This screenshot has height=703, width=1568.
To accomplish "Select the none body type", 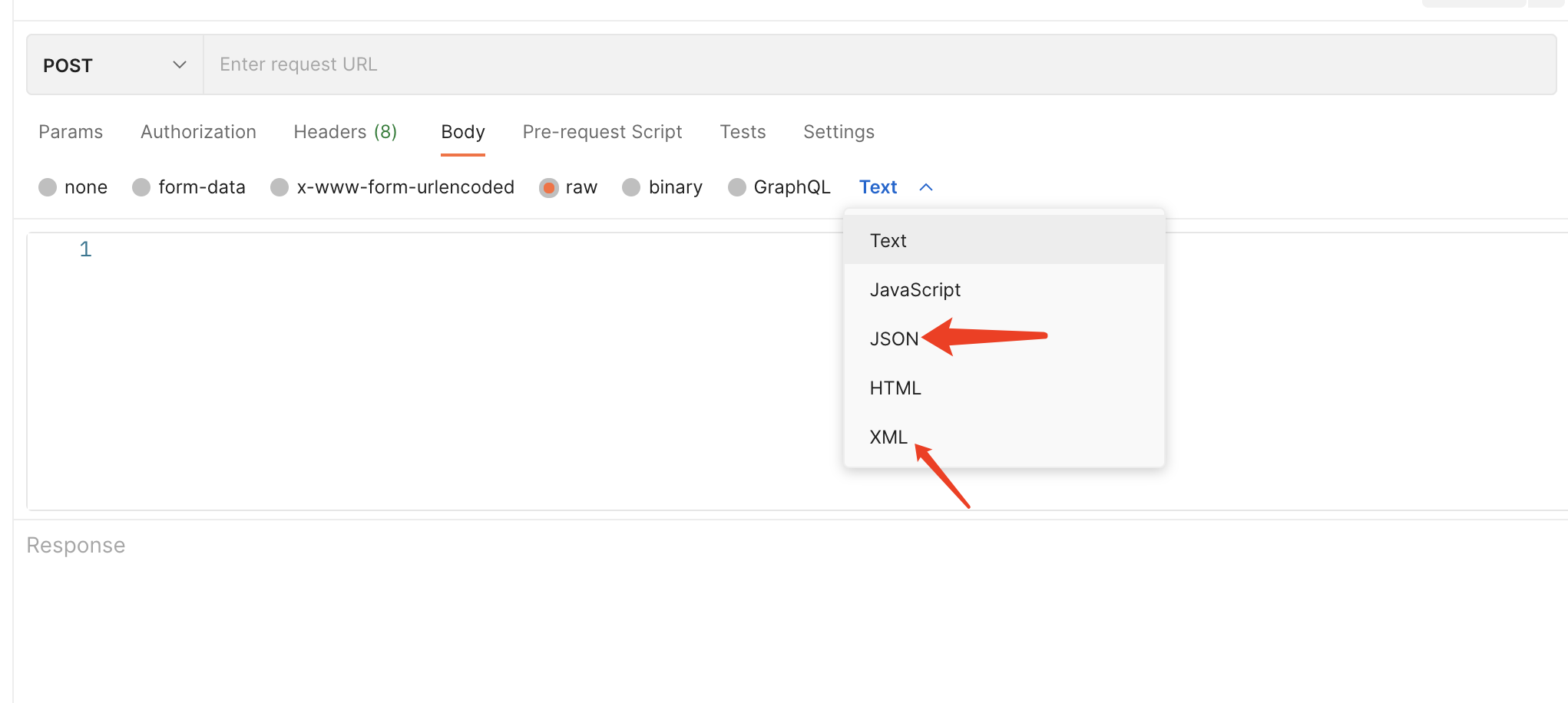I will point(48,187).
